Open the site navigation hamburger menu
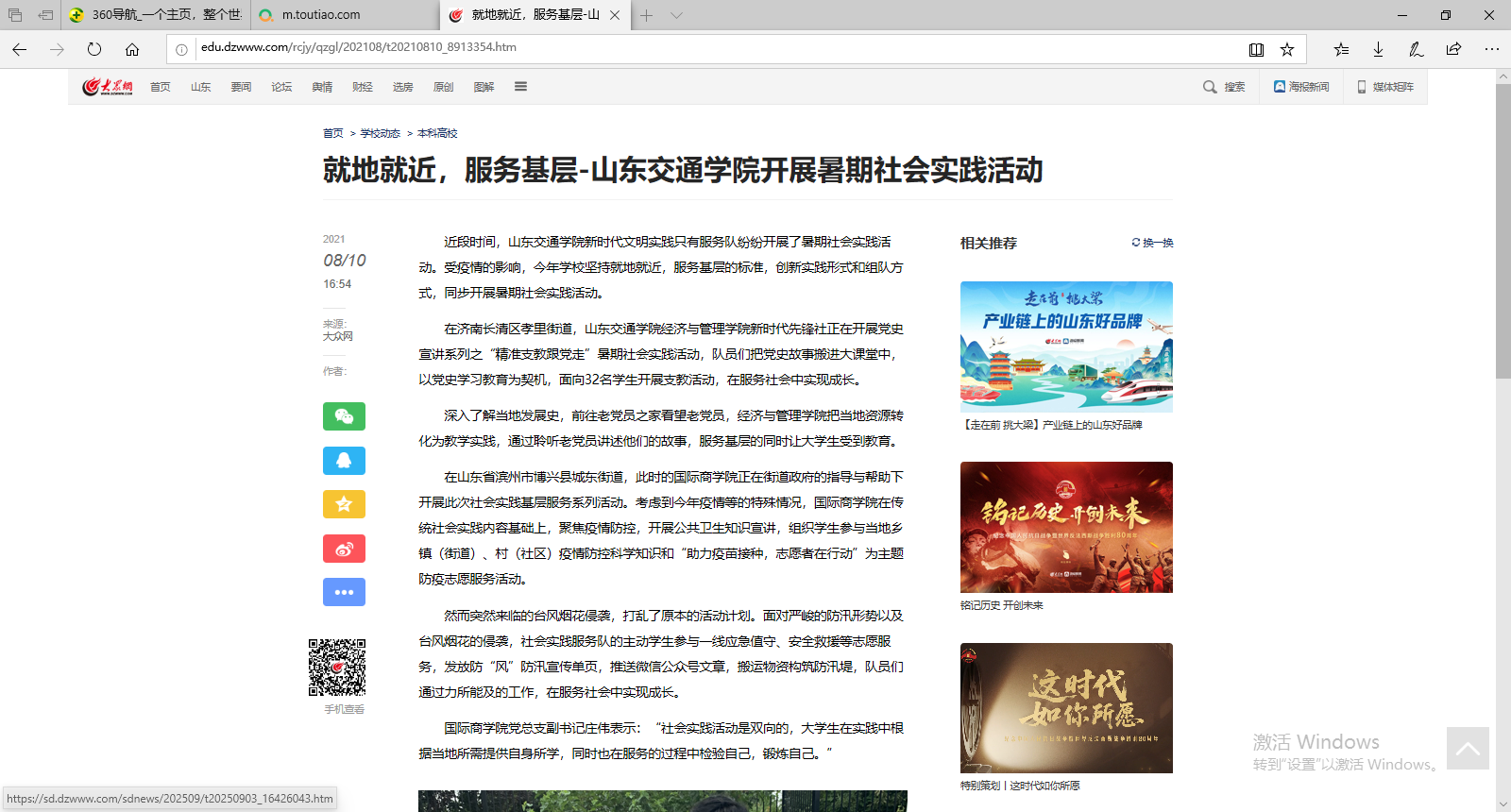Screen dimensions: 1511x812 tap(520, 87)
